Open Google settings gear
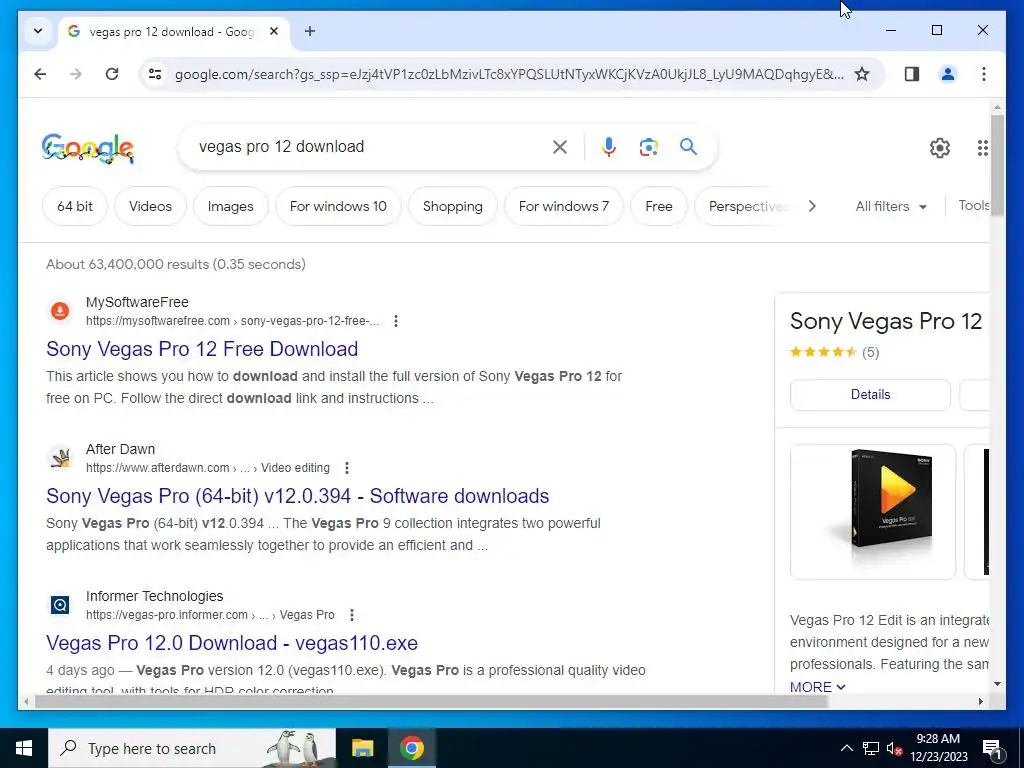 940,148
